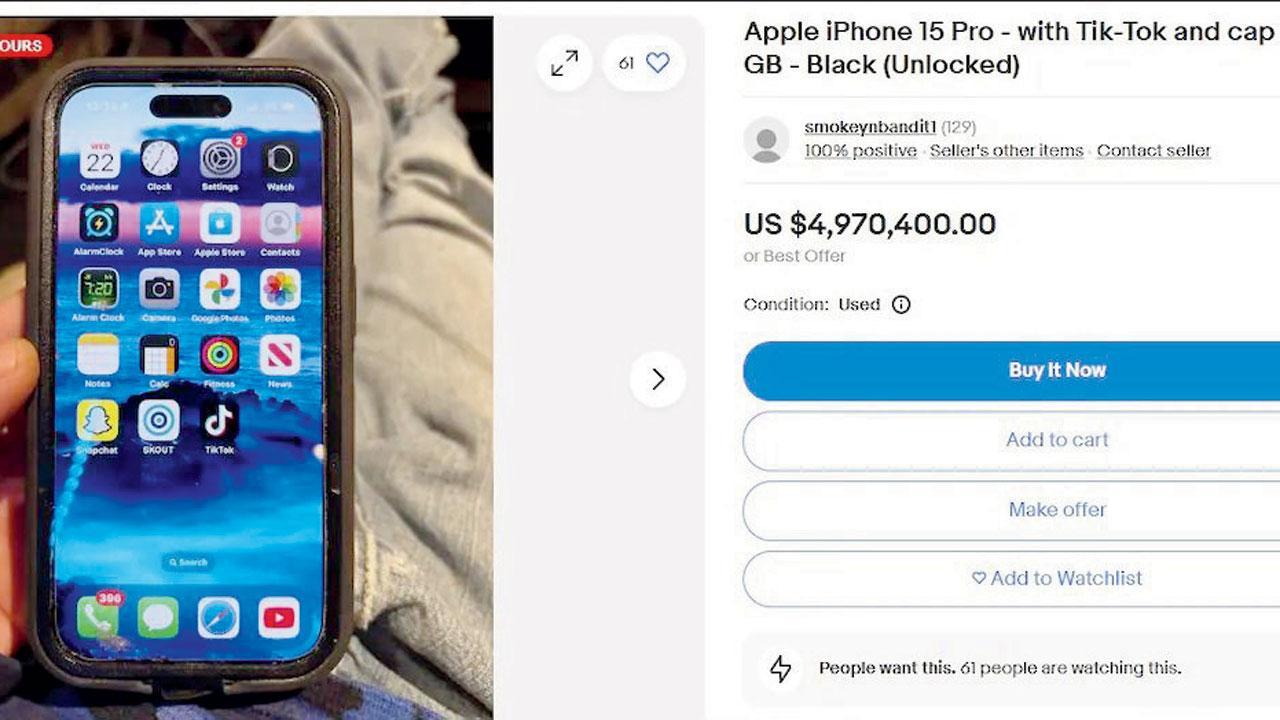
Task: Go to next listing photo with arrow
Action: click(657, 379)
